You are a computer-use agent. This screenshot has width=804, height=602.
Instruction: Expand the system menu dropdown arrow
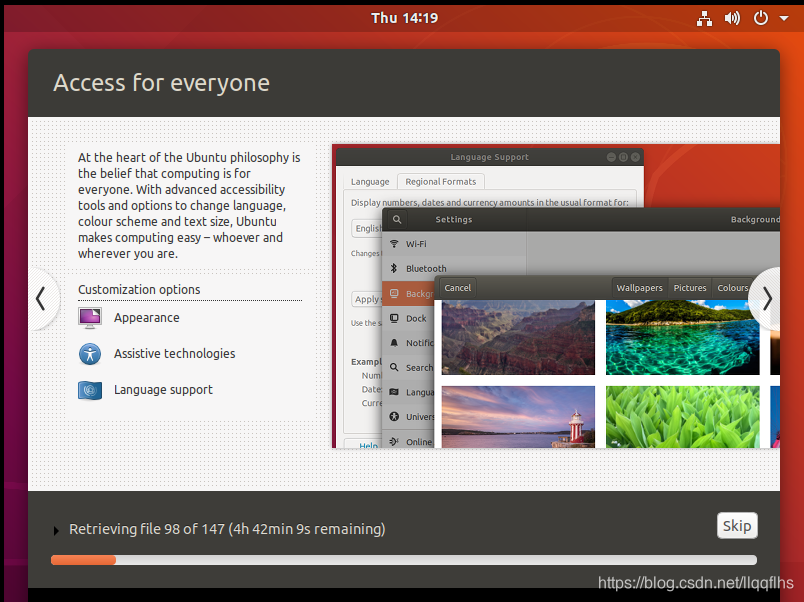(x=783, y=18)
